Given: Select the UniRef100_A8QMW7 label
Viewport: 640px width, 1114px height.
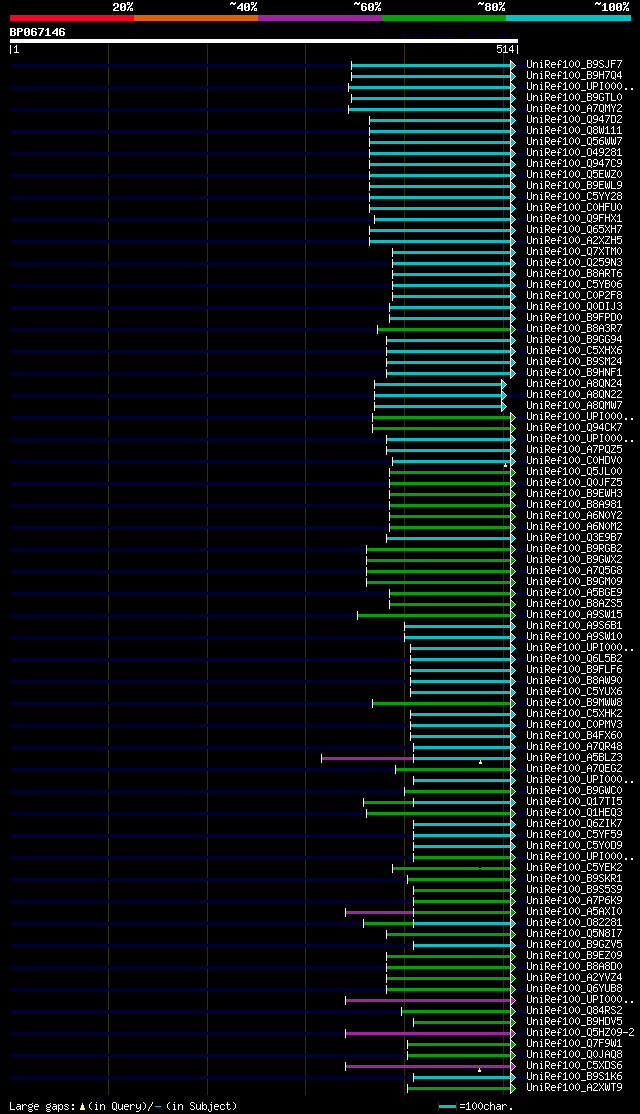Looking at the screenshot, I should click(575, 406).
